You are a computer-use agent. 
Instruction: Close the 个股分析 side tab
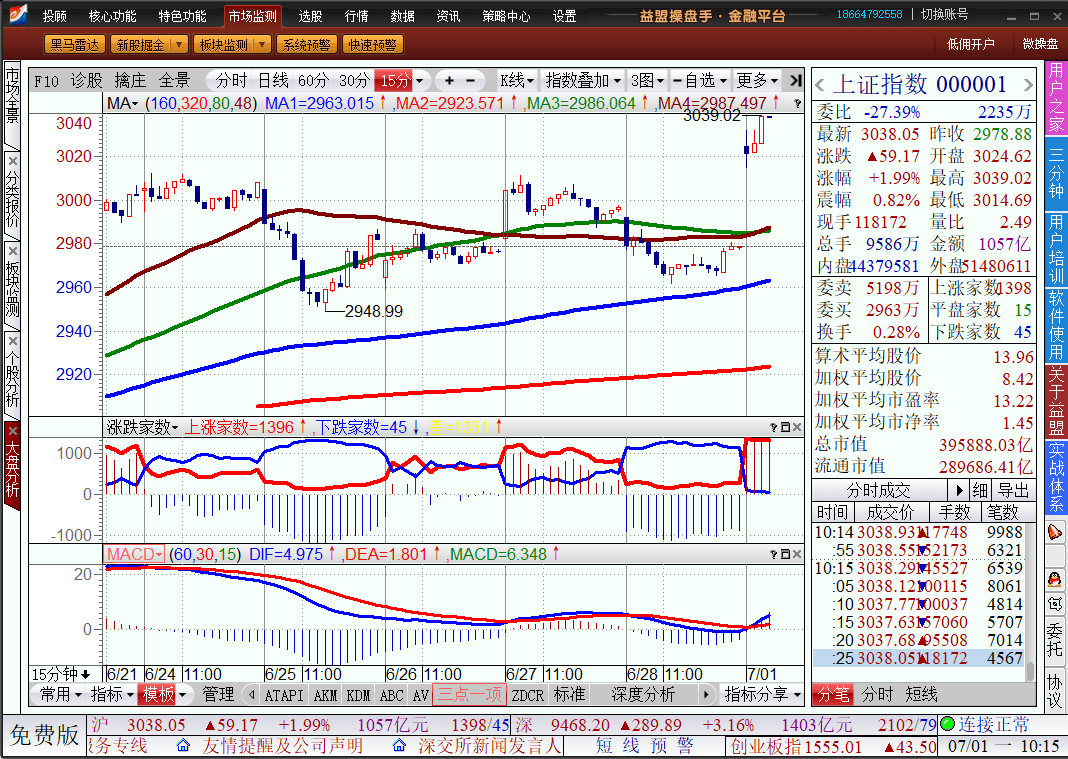click(x=13, y=341)
